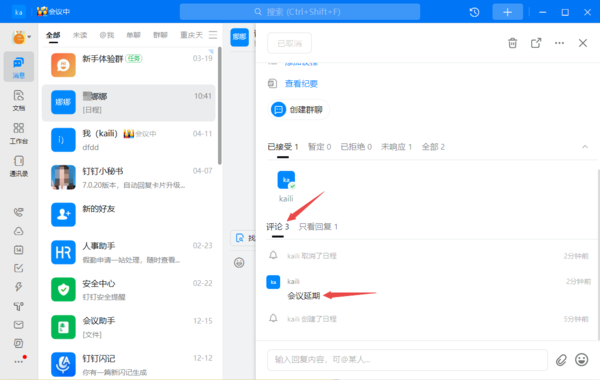Open the more options ellipsis in schedule panel

point(559,43)
